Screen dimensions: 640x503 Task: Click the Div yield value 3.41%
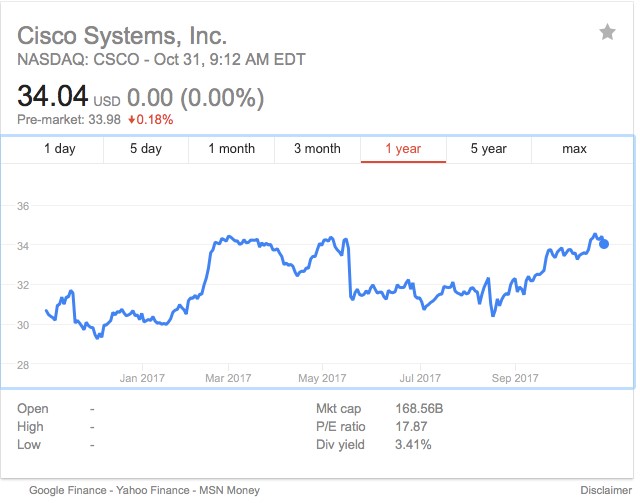pos(412,444)
